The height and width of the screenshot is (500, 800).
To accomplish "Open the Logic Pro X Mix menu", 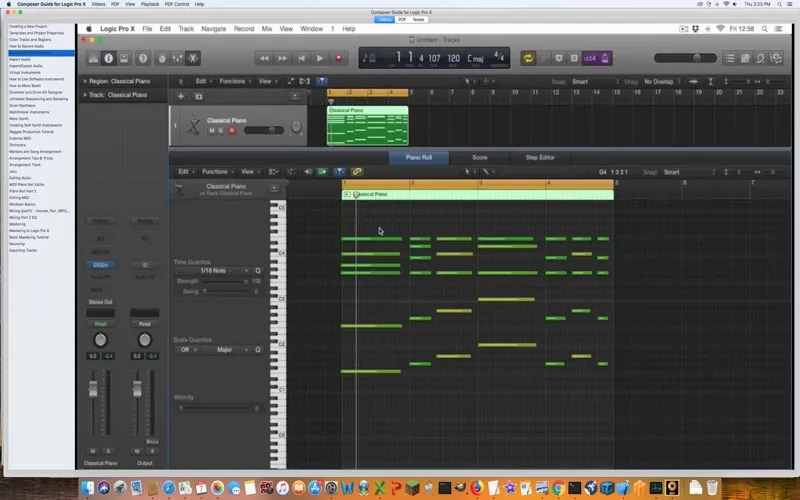I will tap(267, 29).
